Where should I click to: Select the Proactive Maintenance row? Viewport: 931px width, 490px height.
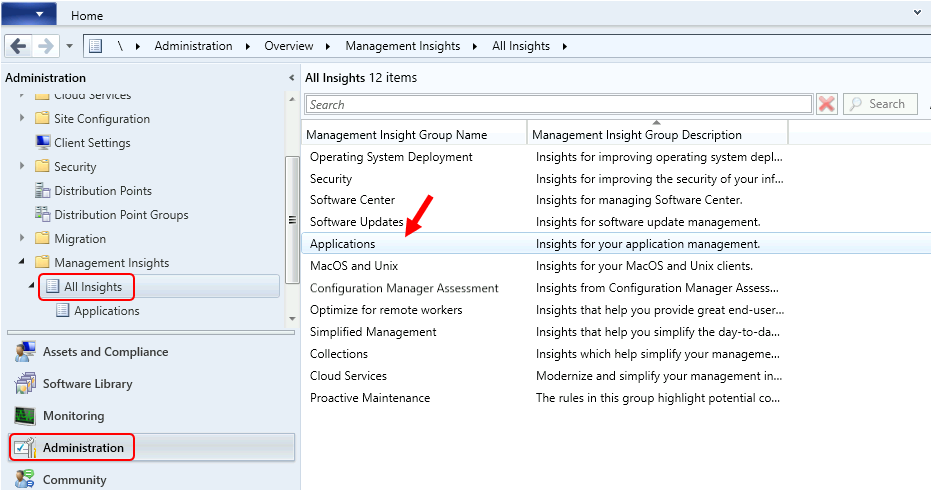(x=616, y=398)
